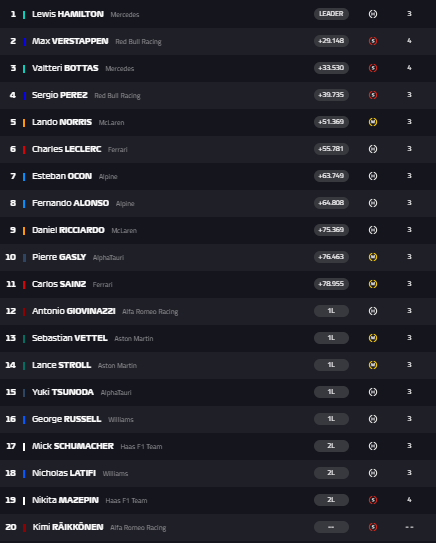Click Norris's medium tyre icon
The image size is (436, 543).
[373, 122]
